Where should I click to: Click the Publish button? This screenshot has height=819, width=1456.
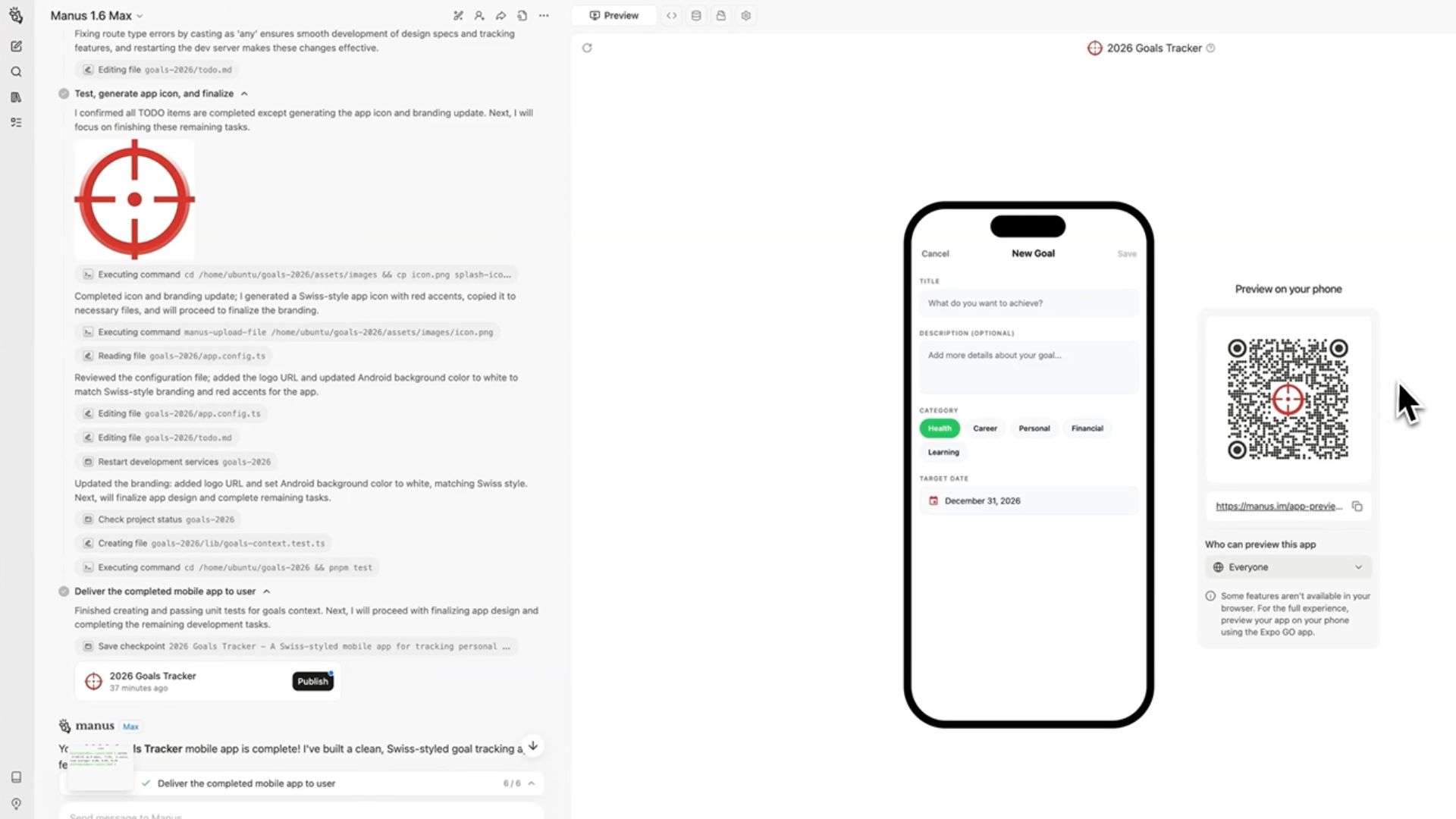pos(312,681)
